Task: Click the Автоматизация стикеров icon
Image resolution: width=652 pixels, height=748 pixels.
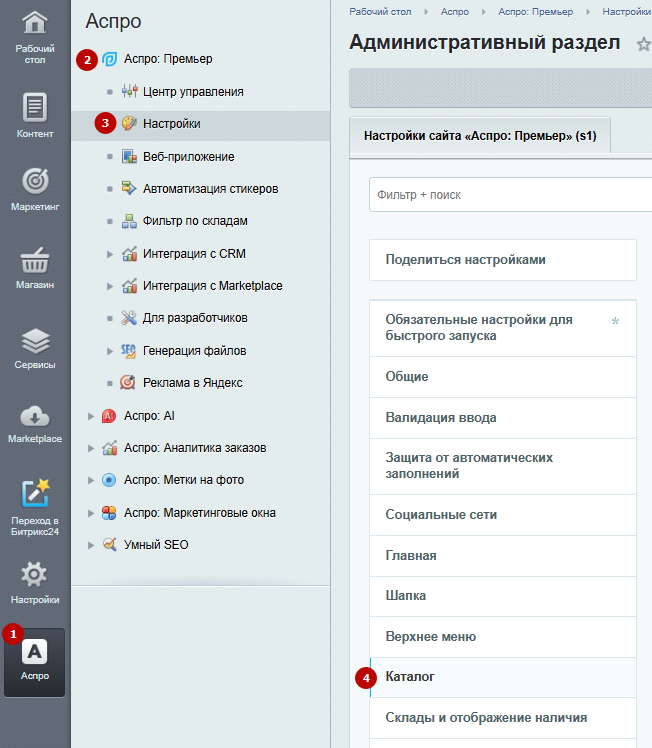Action: tap(129, 188)
